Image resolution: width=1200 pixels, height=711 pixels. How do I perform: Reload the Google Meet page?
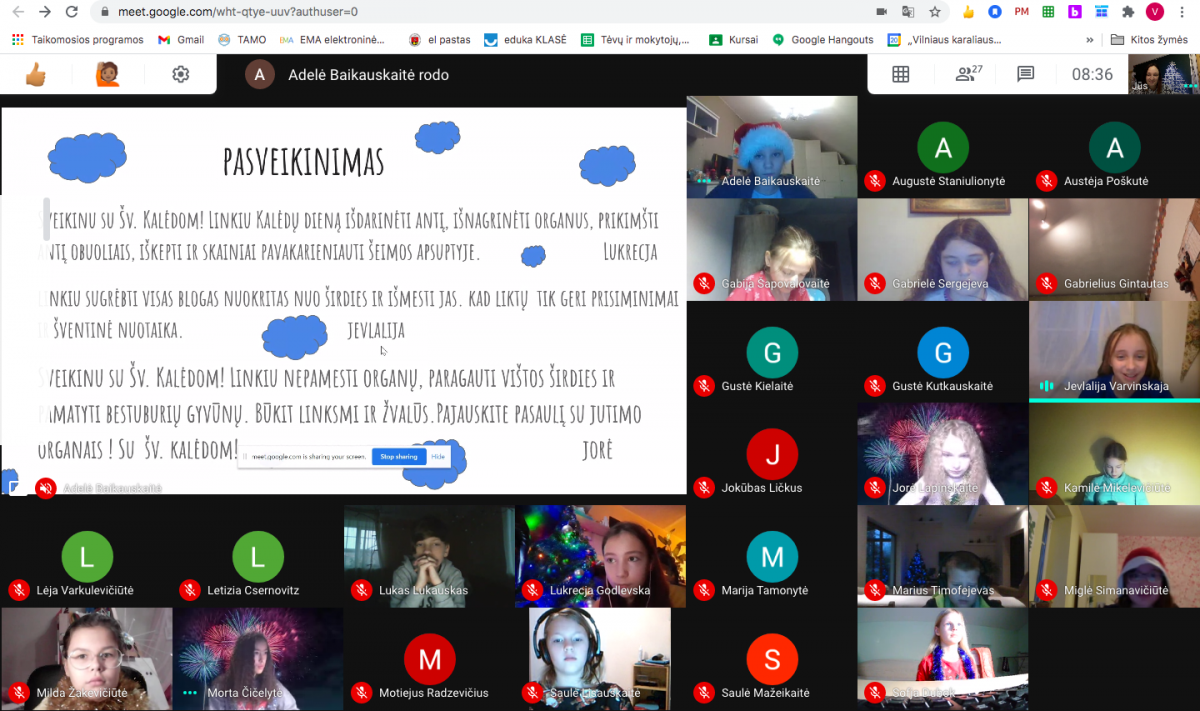(71, 12)
